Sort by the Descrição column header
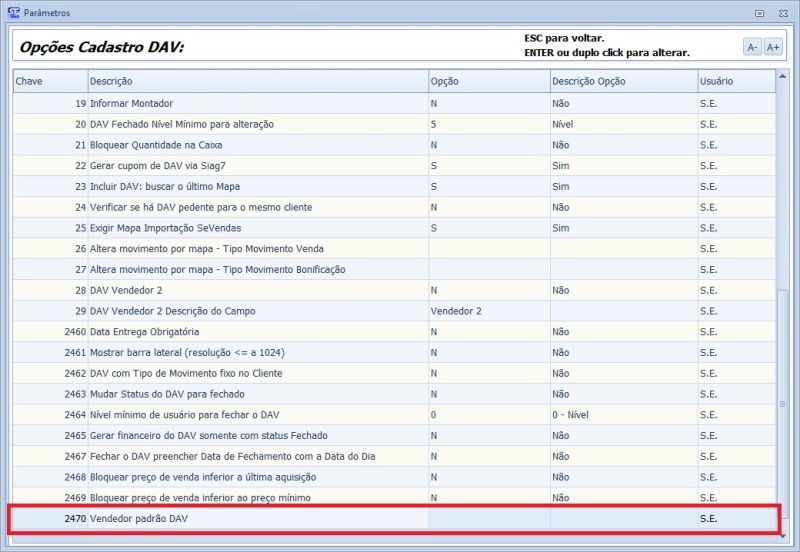Viewport: 800px width, 552px height. [x=256, y=81]
